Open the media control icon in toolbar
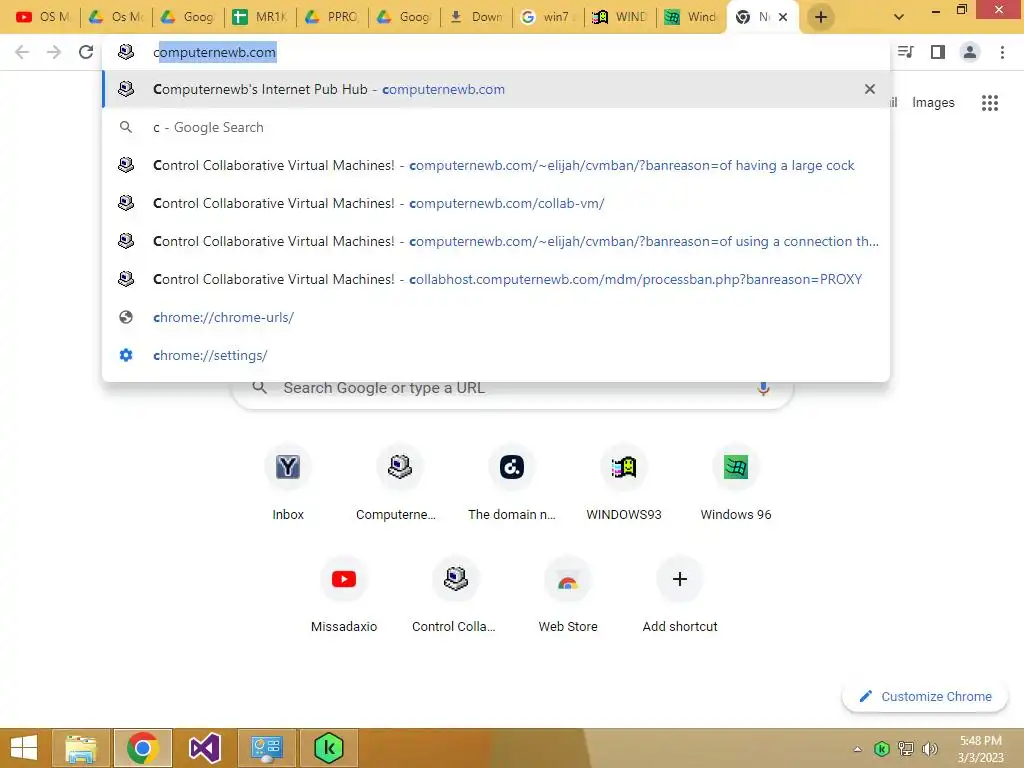The width and height of the screenshot is (1024, 768). [x=906, y=52]
